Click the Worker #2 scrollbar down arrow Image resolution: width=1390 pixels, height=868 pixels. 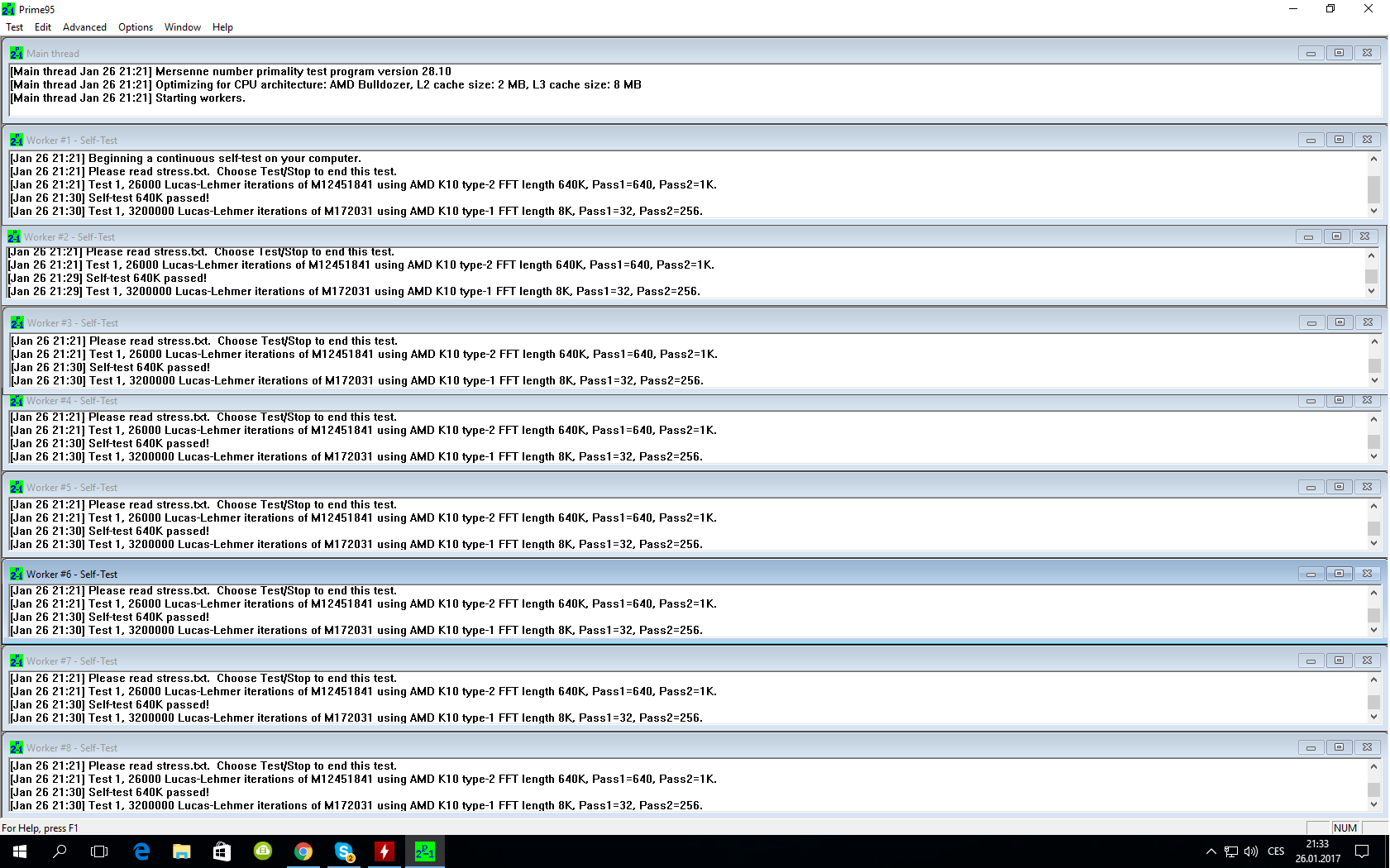click(1371, 291)
